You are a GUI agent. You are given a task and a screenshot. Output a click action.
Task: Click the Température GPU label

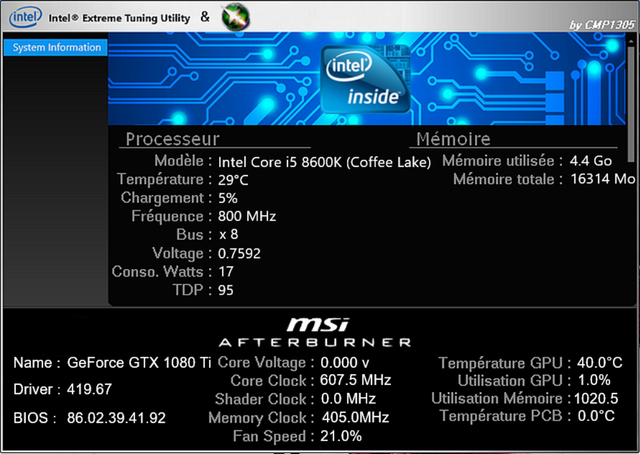pos(501,363)
